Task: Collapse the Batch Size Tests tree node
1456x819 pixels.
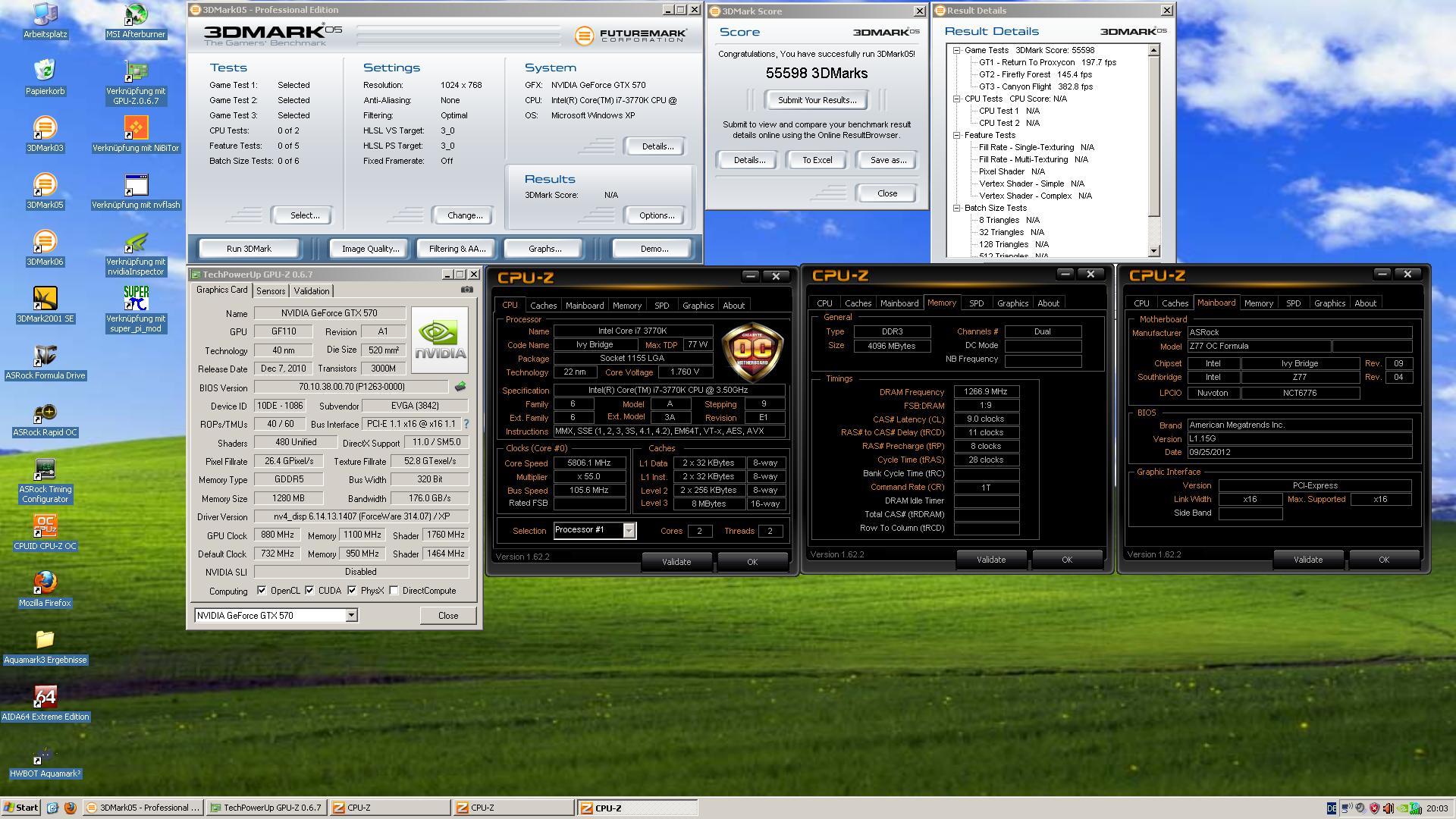Action: (957, 208)
